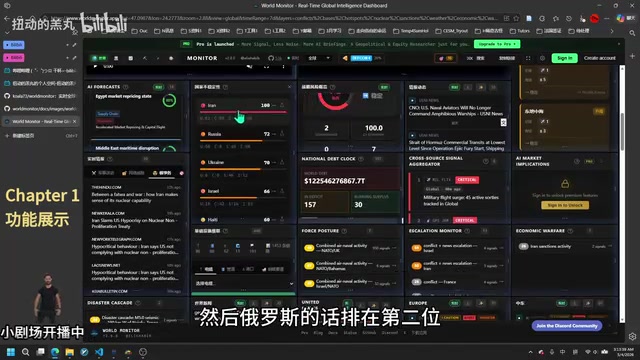Click info icon beside DISASTER CASCADE title
This screenshot has height=360, width=640.
tap(138, 303)
